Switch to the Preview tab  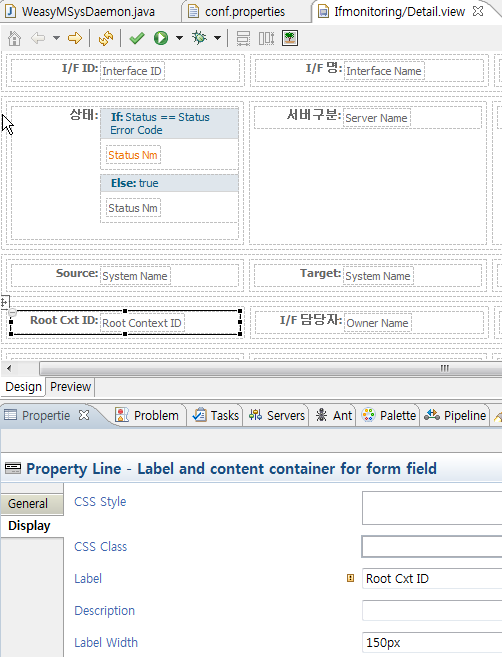click(70, 386)
